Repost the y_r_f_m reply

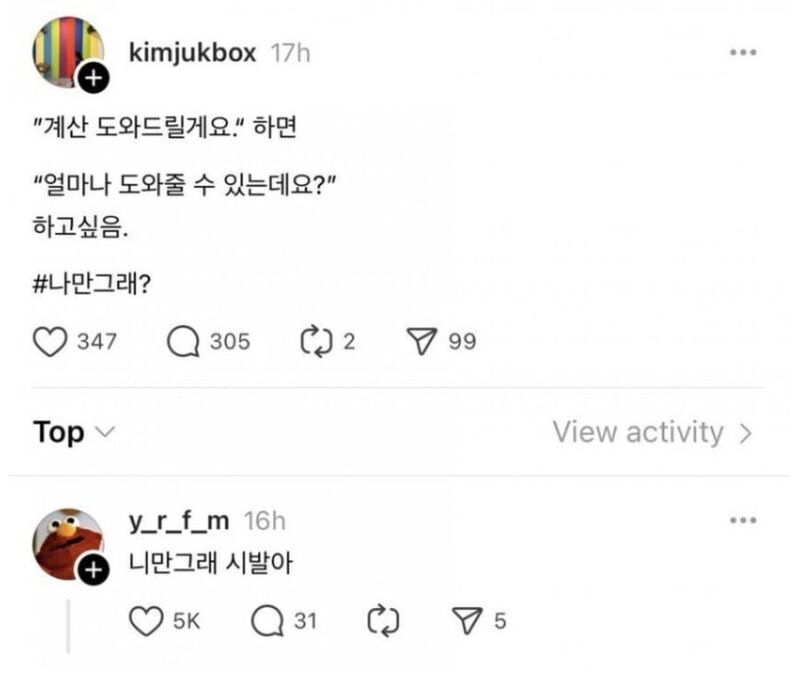tap(382, 621)
